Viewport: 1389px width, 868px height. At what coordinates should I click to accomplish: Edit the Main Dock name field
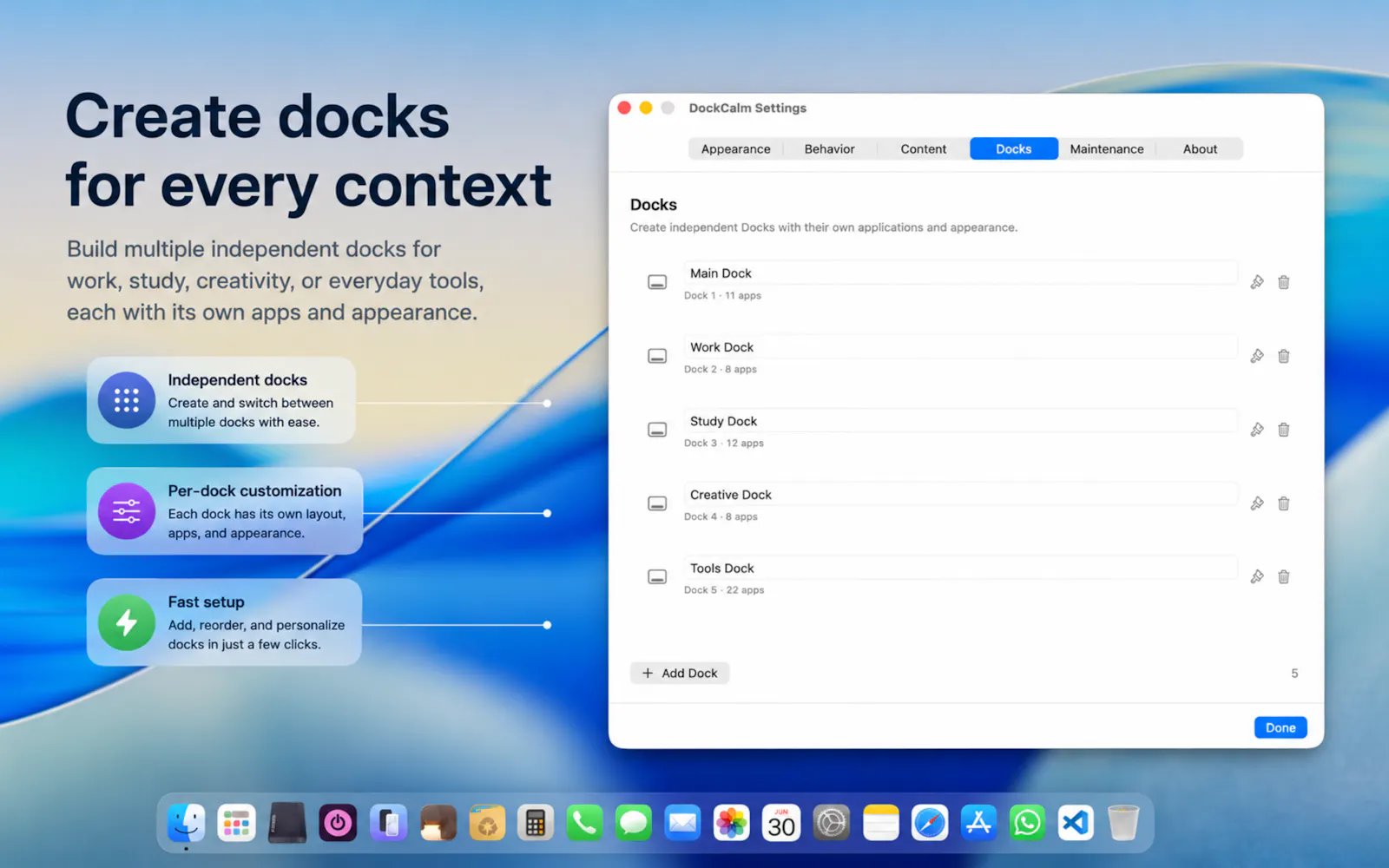click(x=960, y=273)
